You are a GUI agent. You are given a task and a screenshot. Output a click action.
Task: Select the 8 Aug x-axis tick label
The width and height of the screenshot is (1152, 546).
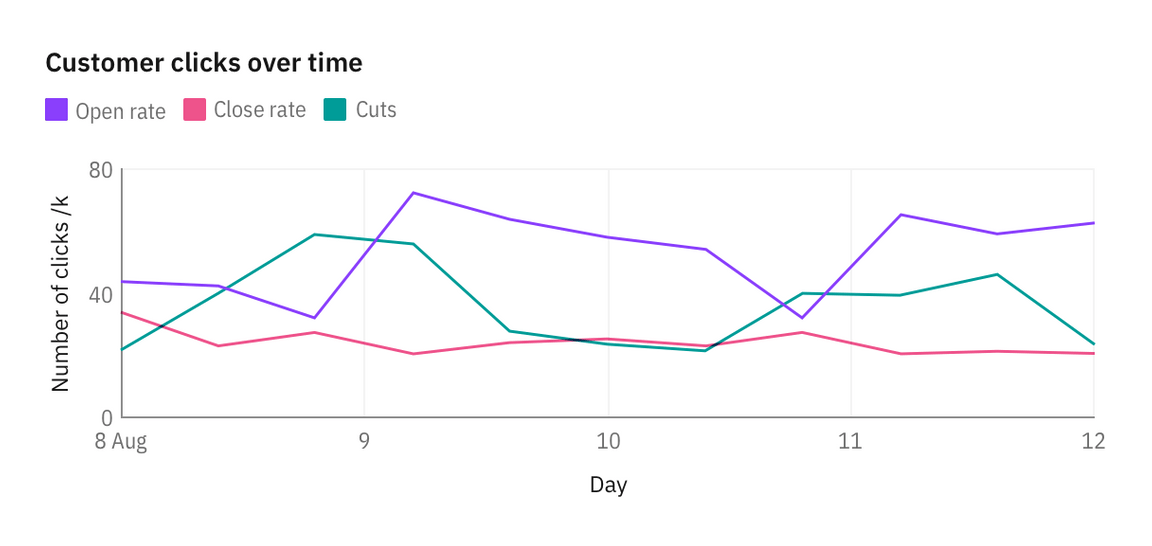point(121,443)
